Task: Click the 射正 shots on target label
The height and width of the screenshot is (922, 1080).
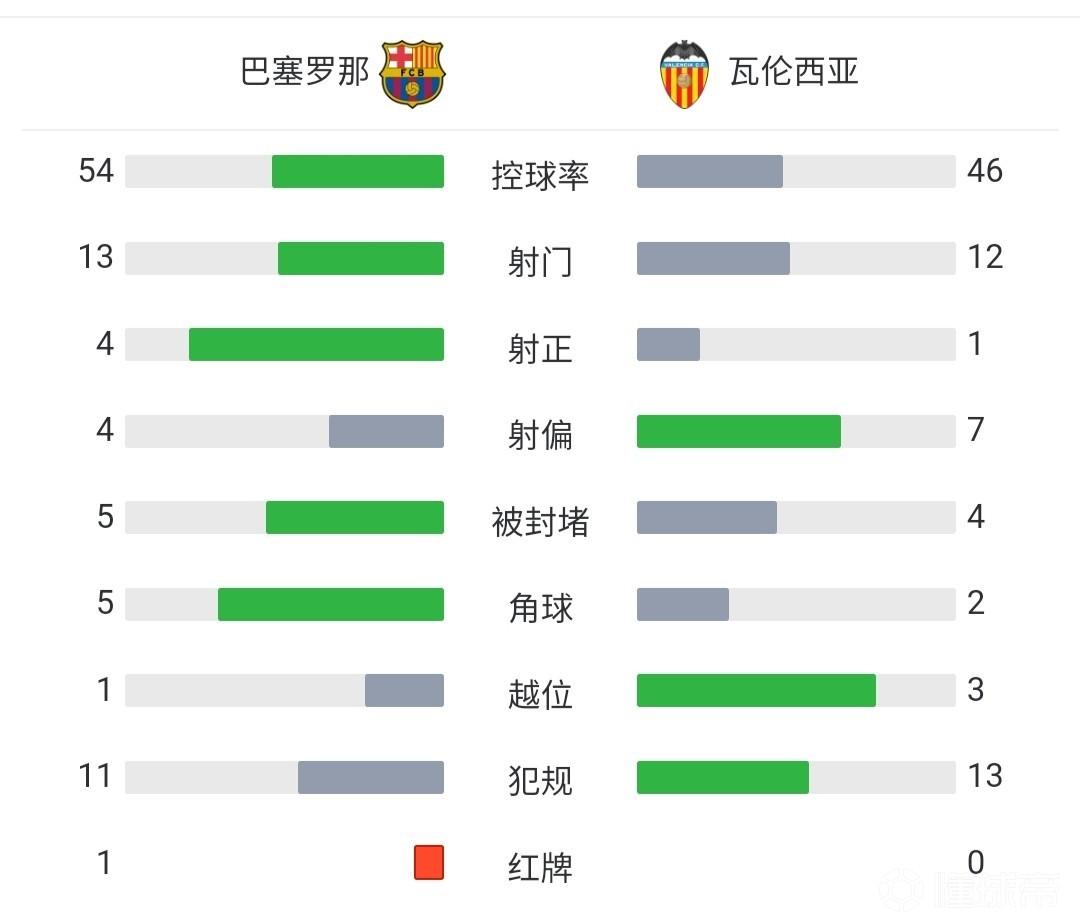Action: (x=540, y=348)
